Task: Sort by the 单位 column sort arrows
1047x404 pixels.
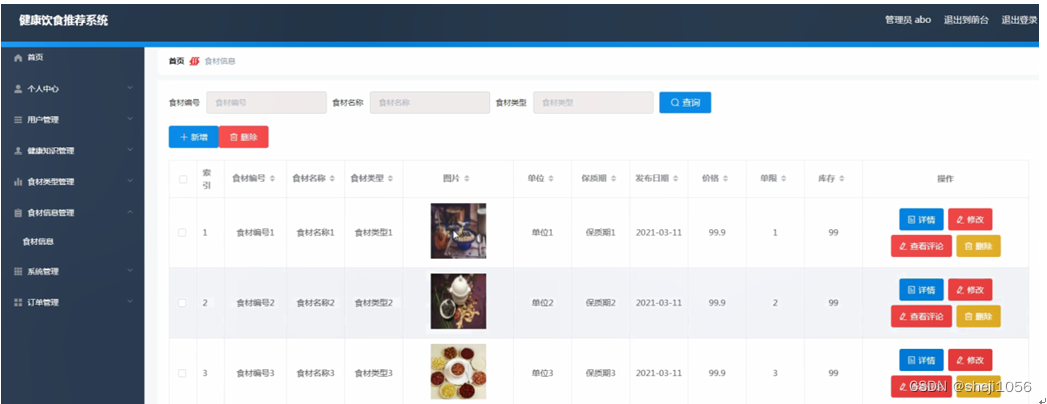Action: click(x=551, y=179)
